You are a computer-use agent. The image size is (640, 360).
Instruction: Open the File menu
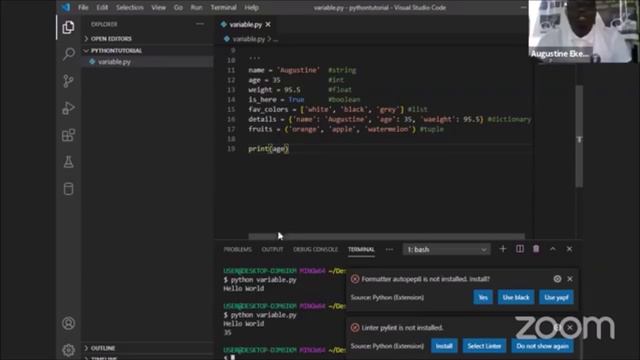[x=83, y=7]
